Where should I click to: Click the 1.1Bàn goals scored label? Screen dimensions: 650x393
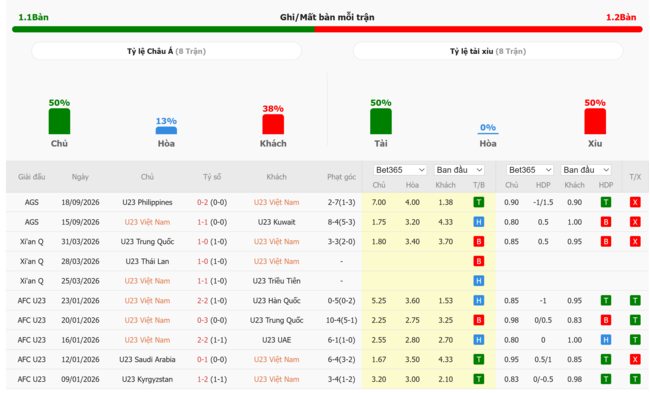point(33,17)
